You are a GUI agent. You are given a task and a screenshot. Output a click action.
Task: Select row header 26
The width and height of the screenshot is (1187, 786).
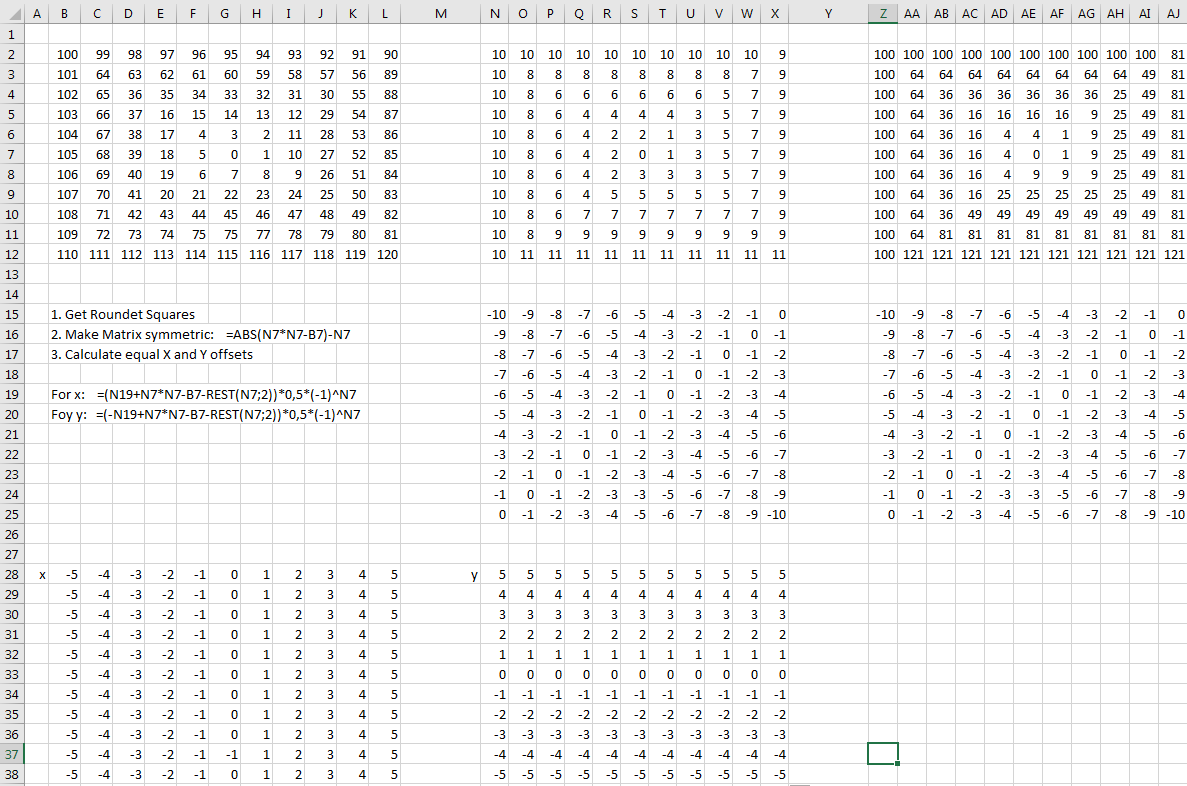pos(11,534)
